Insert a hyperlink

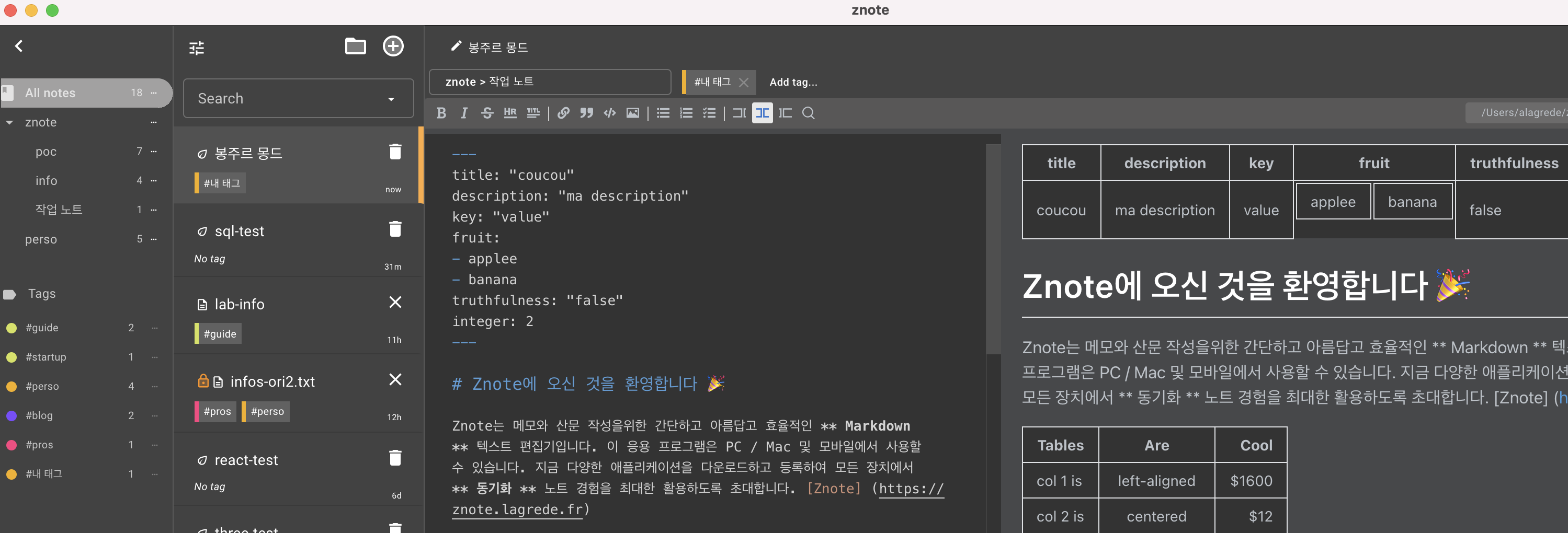[x=564, y=113]
